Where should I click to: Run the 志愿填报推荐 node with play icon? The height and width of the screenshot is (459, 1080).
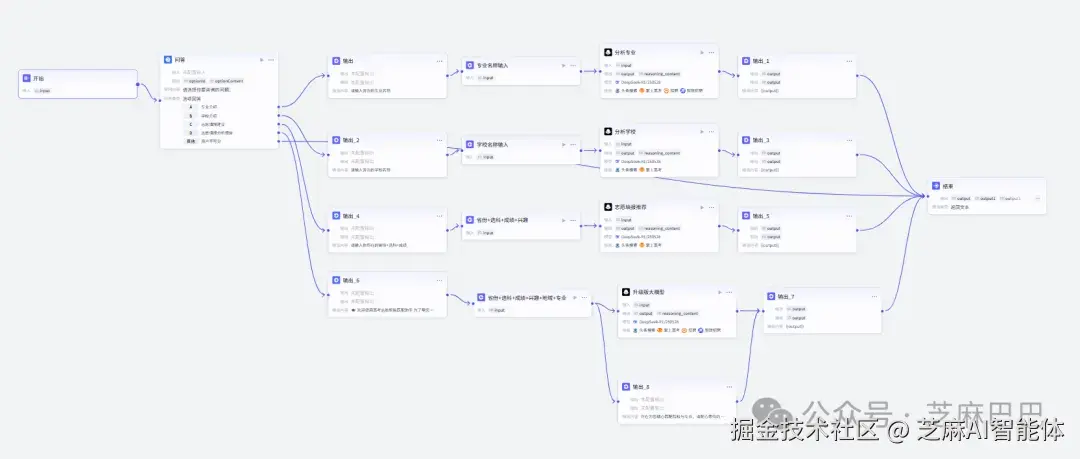click(x=702, y=207)
